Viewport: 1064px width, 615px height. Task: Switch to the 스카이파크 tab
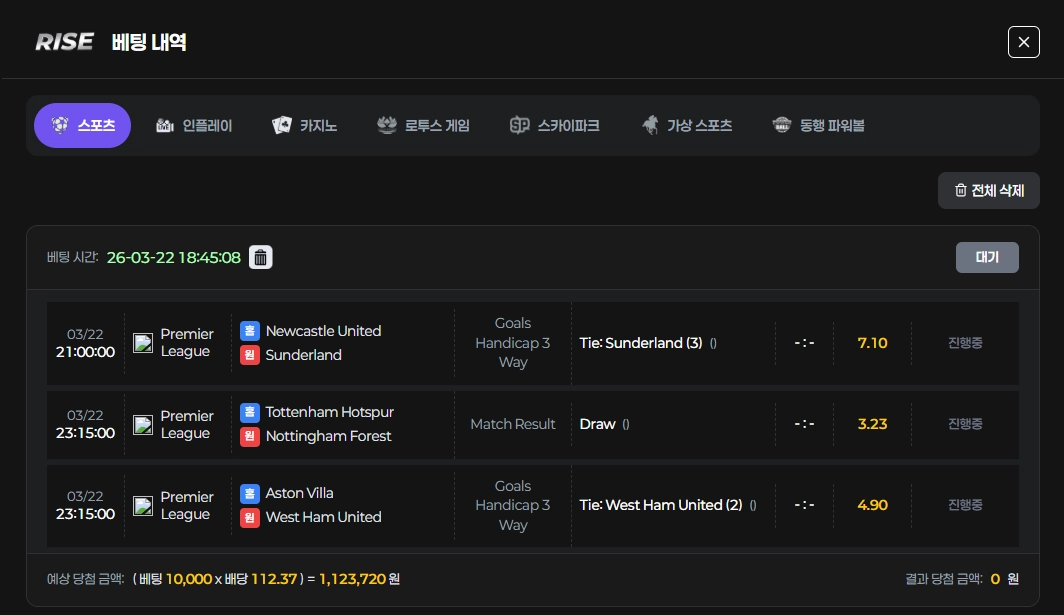click(x=554, y=126)
